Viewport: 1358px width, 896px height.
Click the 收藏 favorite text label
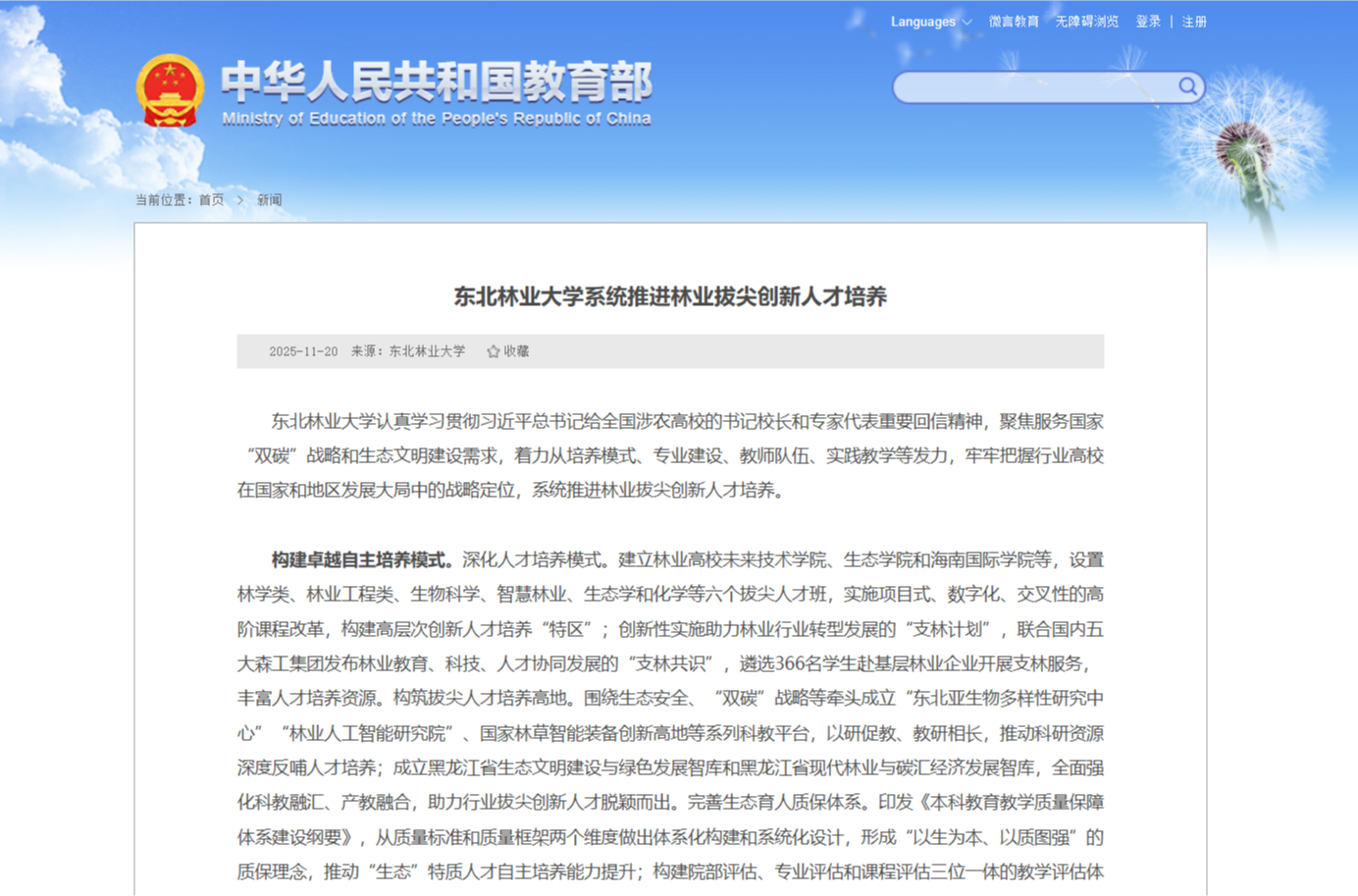click(x=516, y=351)
